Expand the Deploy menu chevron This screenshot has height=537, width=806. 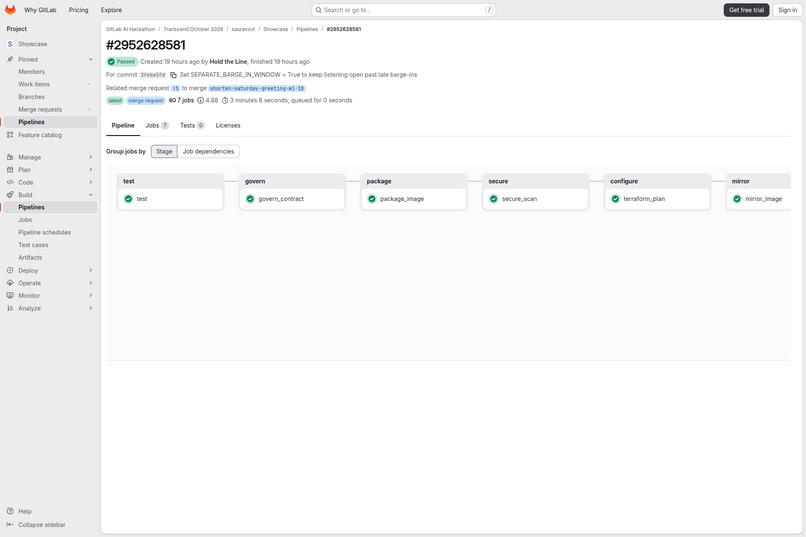pyautogui.click(x=90, y=270)
